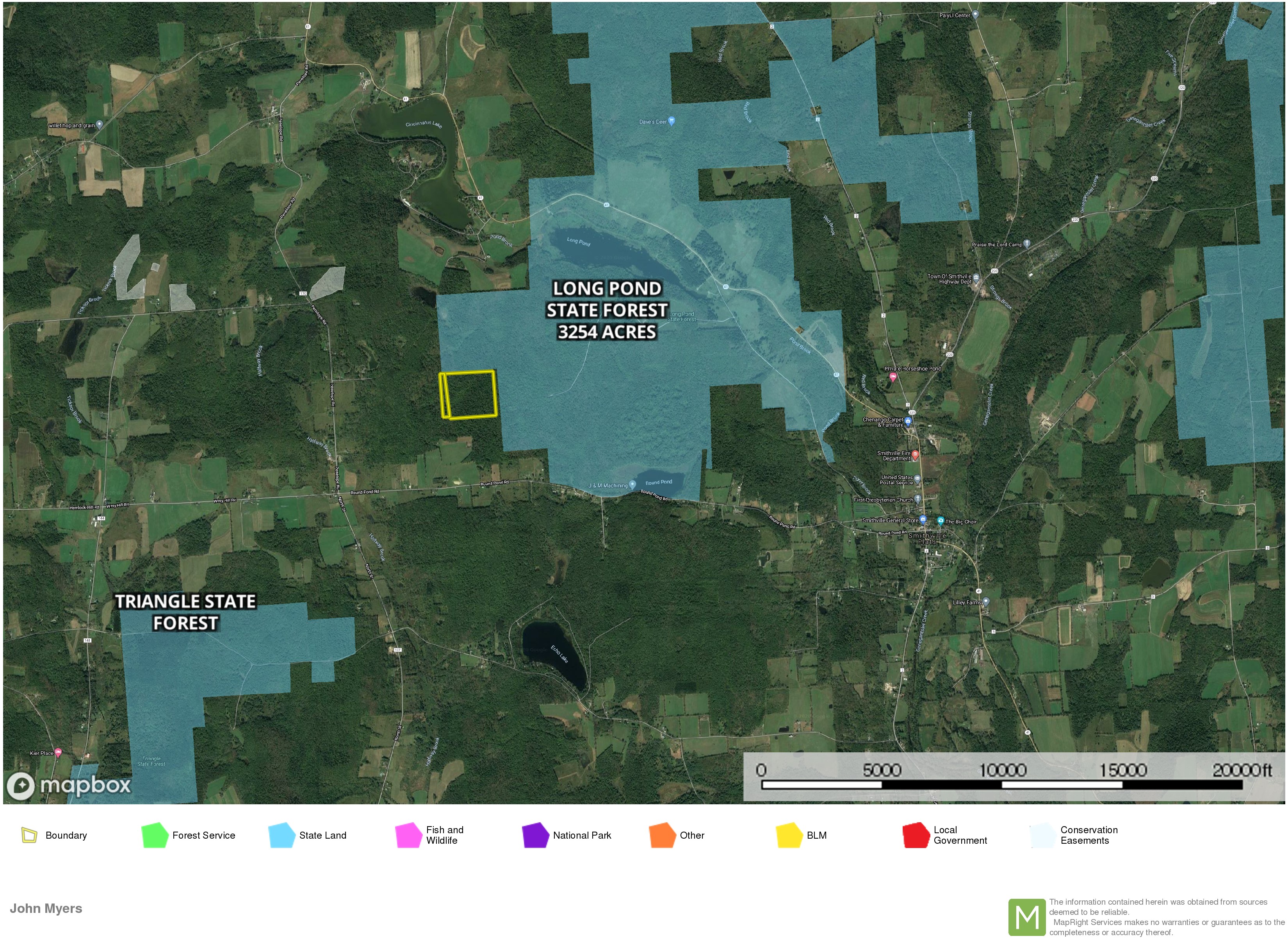Click the Lilley Farms map pin

coord(986,602)
